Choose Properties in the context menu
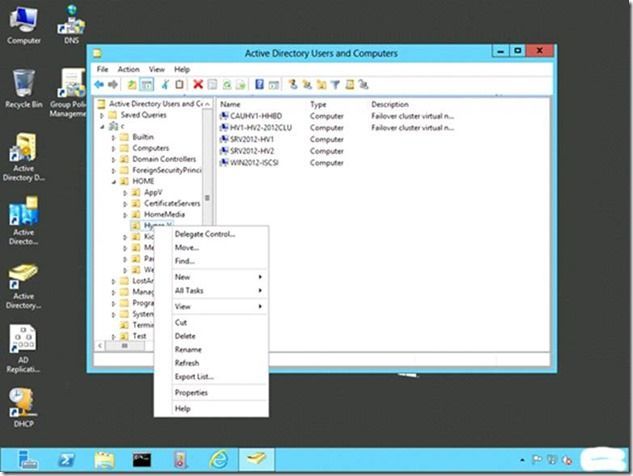 (x=212, y=392)
